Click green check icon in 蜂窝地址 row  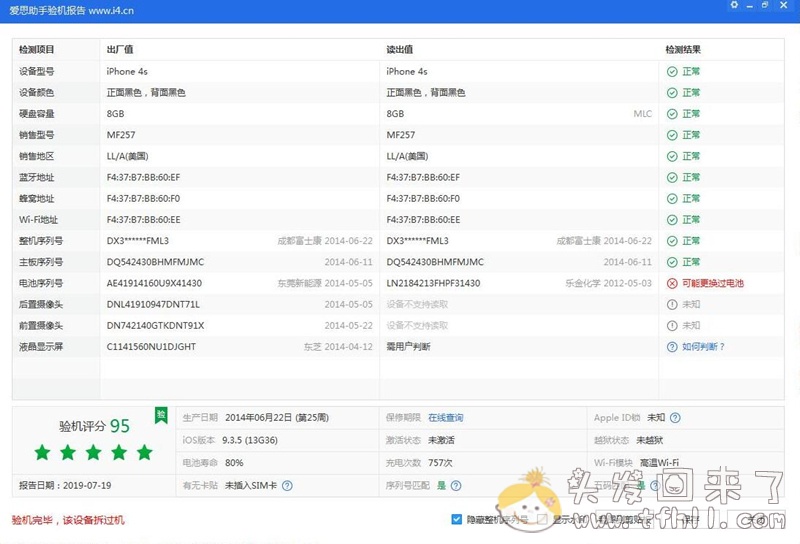coord(672,199)
